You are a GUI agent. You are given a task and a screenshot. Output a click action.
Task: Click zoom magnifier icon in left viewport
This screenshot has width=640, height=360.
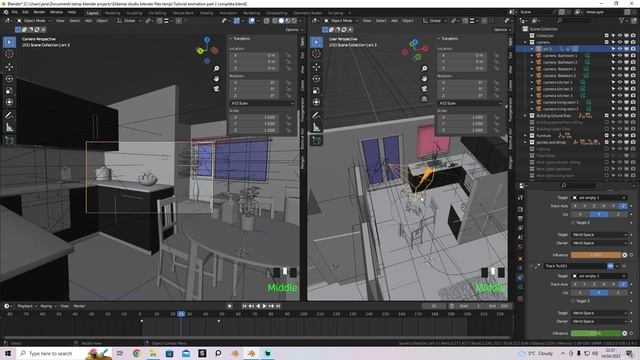[216, 69]
